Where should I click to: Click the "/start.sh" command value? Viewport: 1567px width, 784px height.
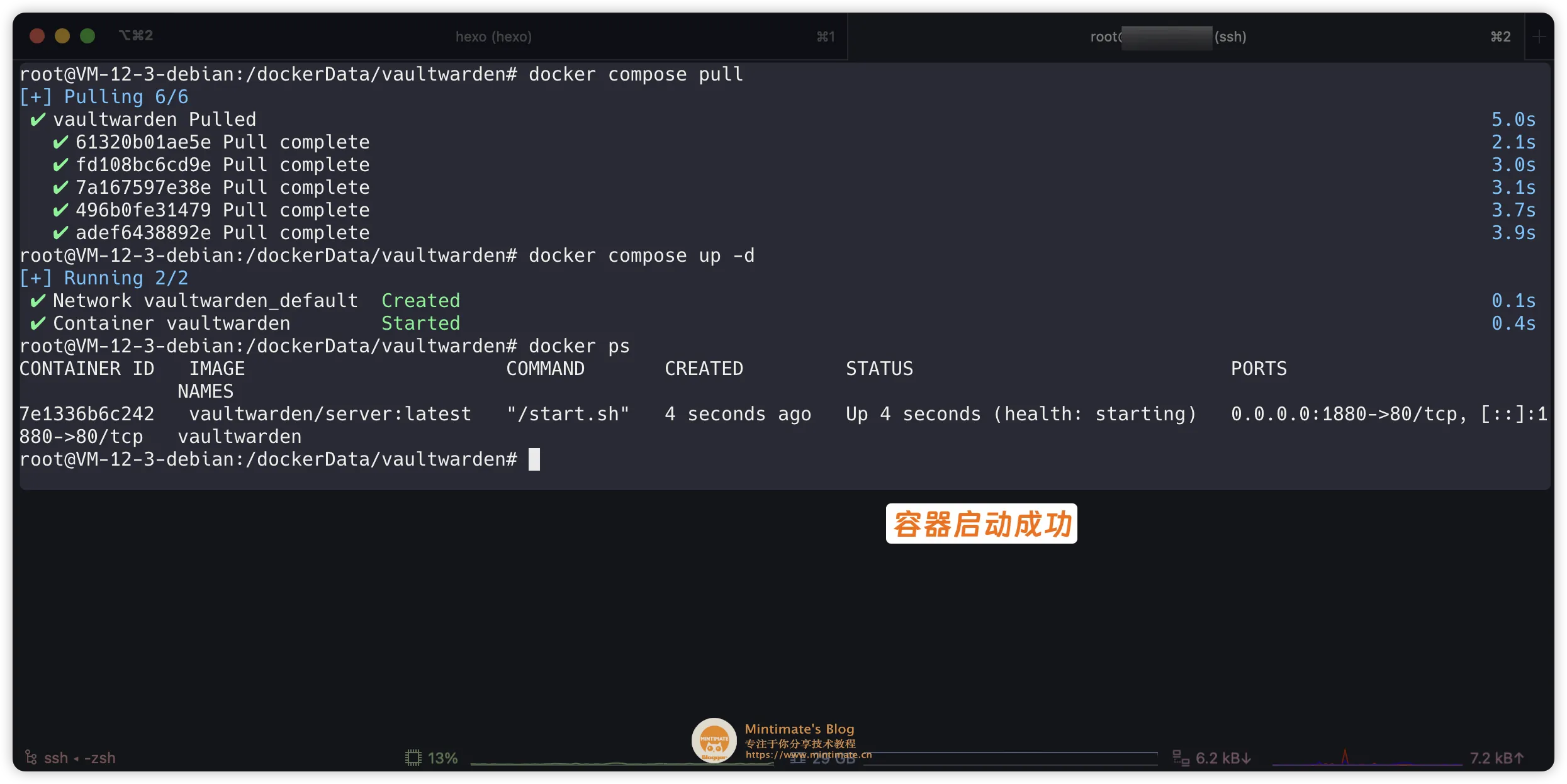click(568, 414)
